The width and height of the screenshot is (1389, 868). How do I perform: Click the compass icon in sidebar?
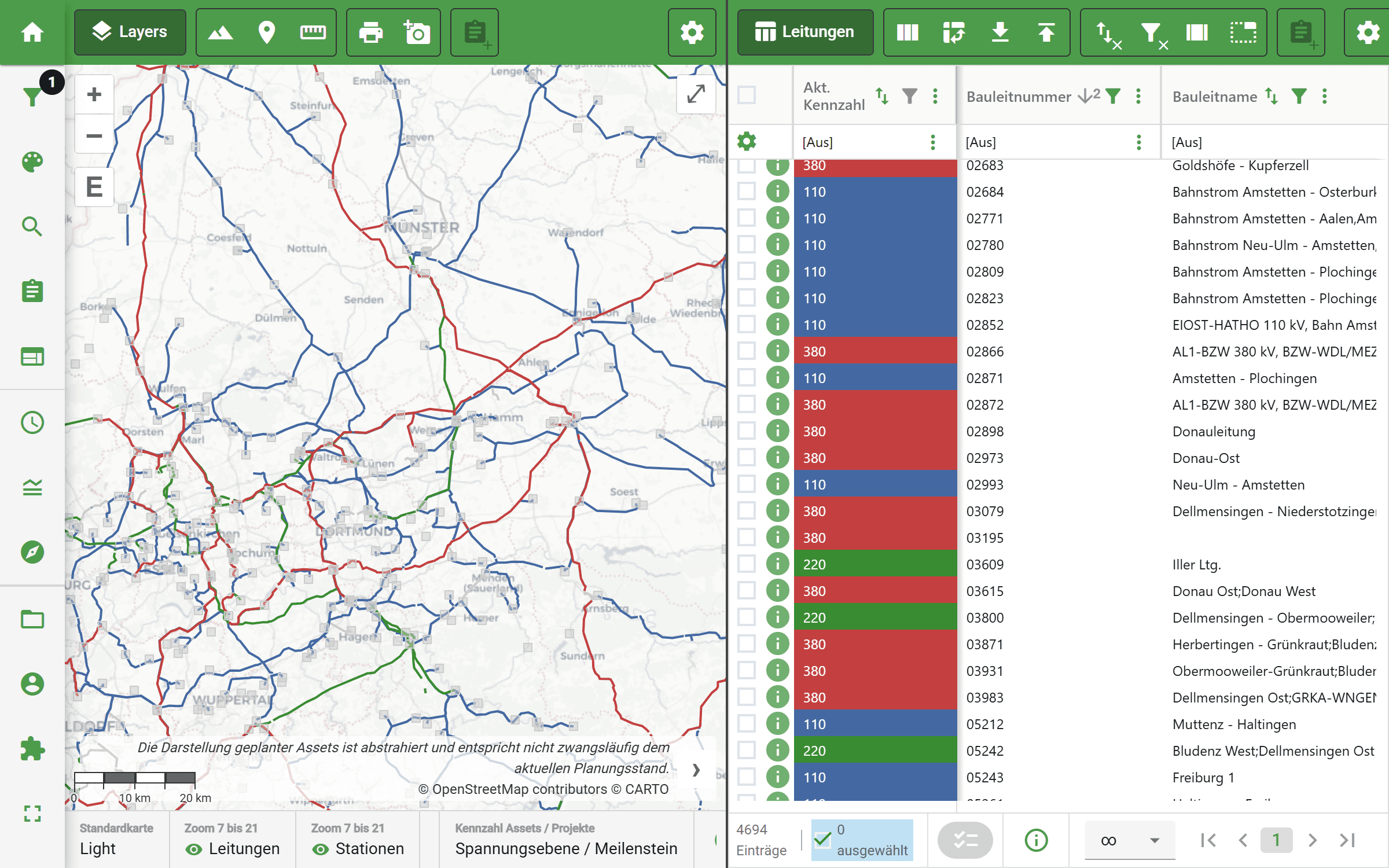32,552
